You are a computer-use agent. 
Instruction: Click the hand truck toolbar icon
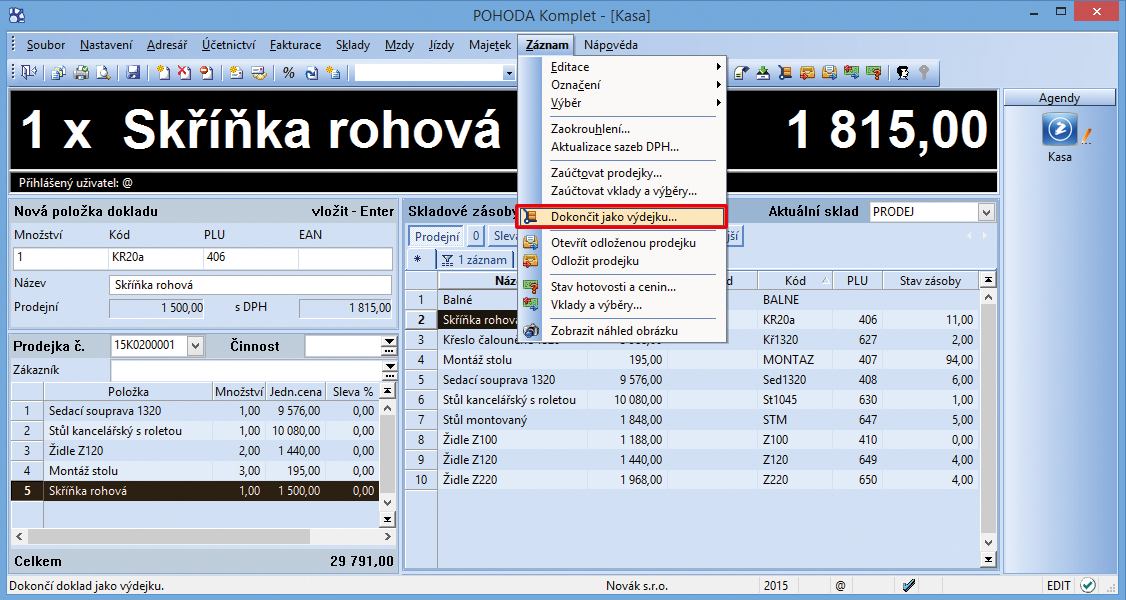785,72
